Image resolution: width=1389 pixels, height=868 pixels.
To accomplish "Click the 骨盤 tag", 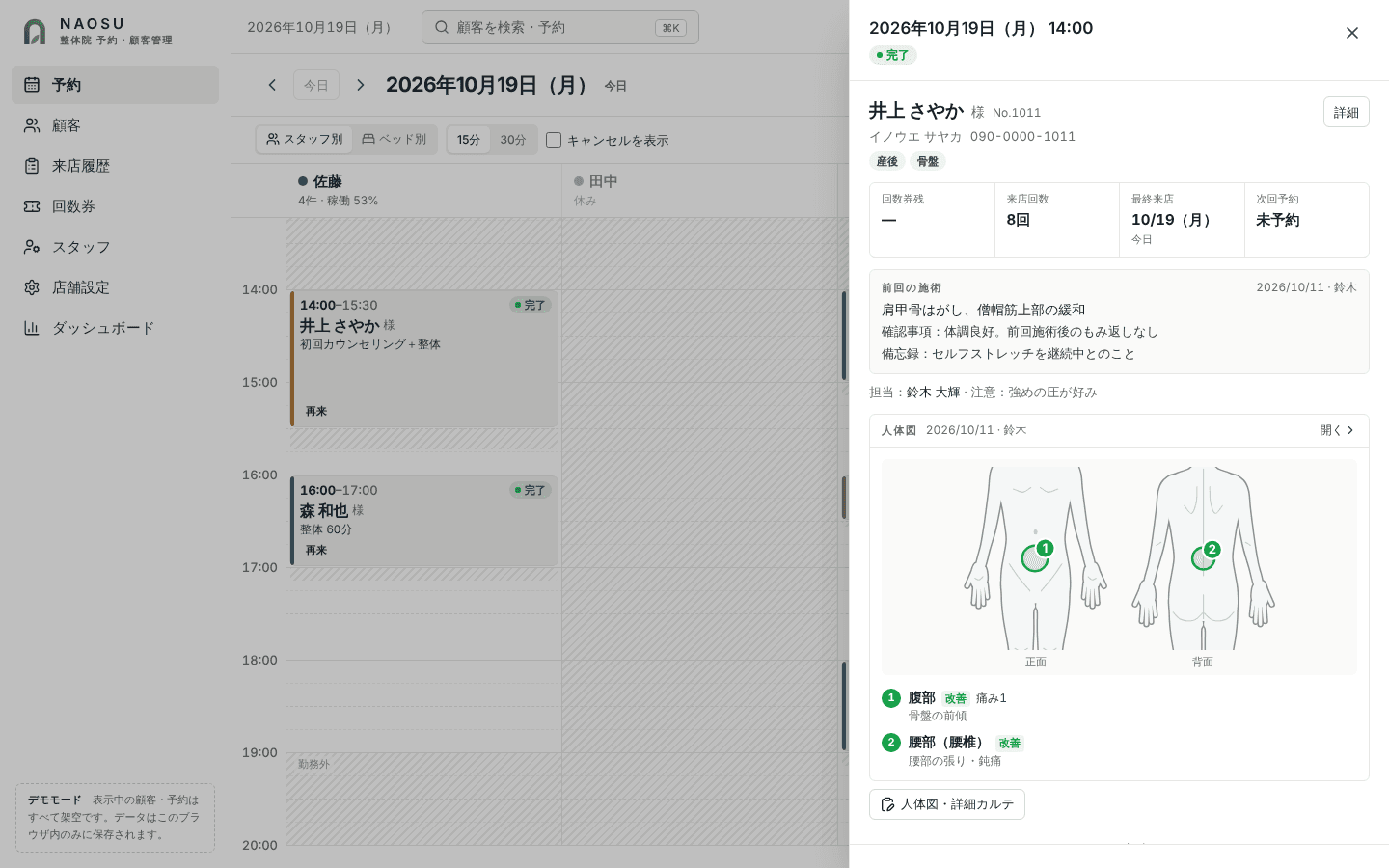I will 928,161.
